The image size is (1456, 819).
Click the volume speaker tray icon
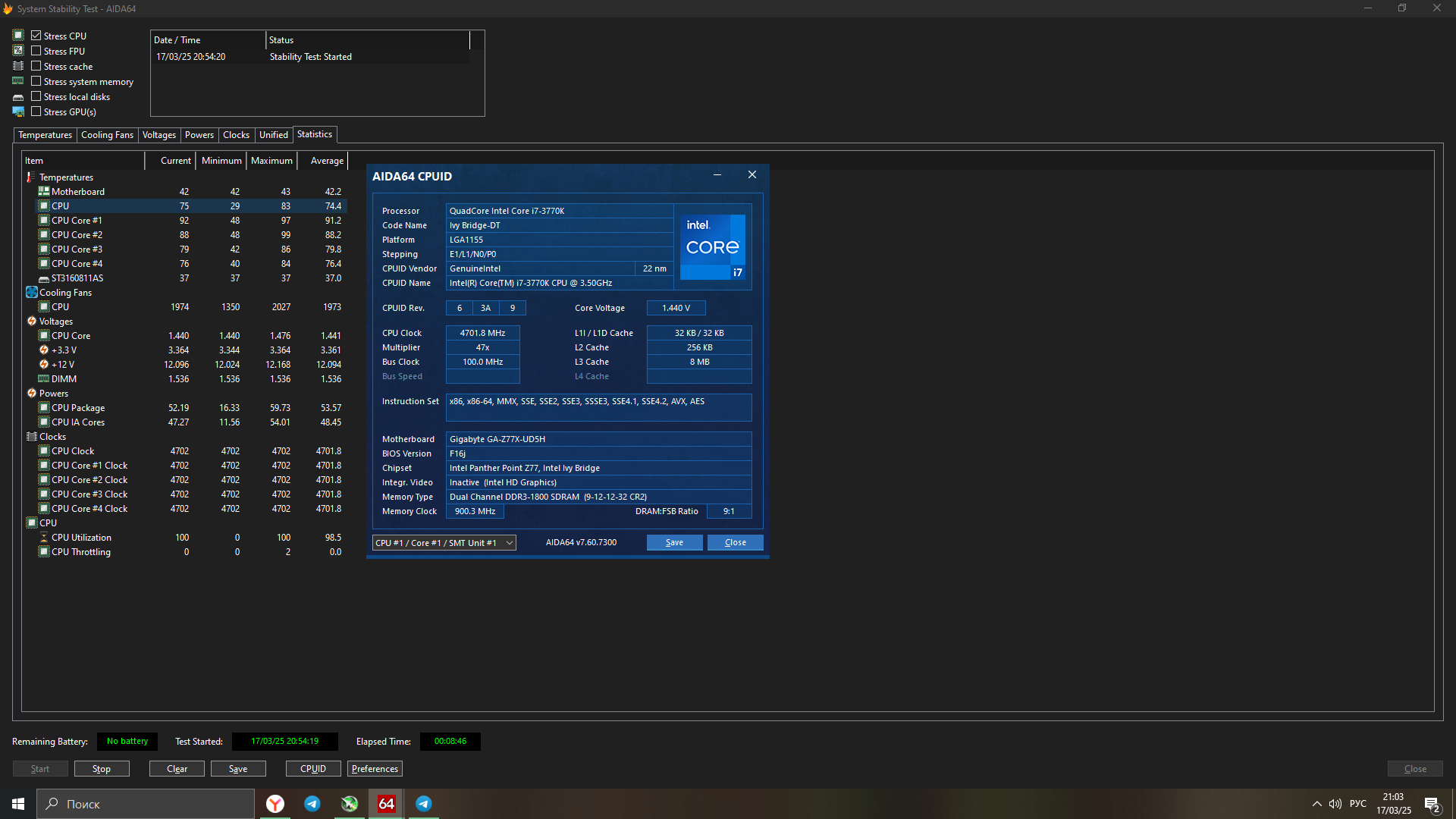click(1335, 804)
